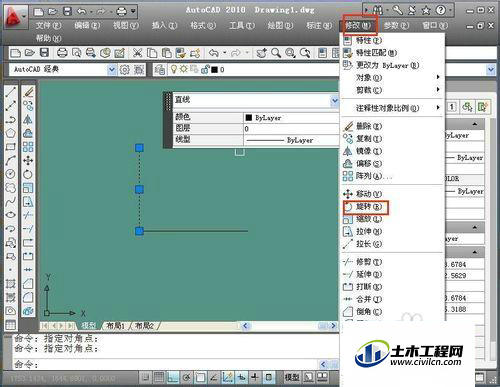The height and width of the screenshot is (387, 500).
Task: Select the Line draw tool
Action: (11, 92)
